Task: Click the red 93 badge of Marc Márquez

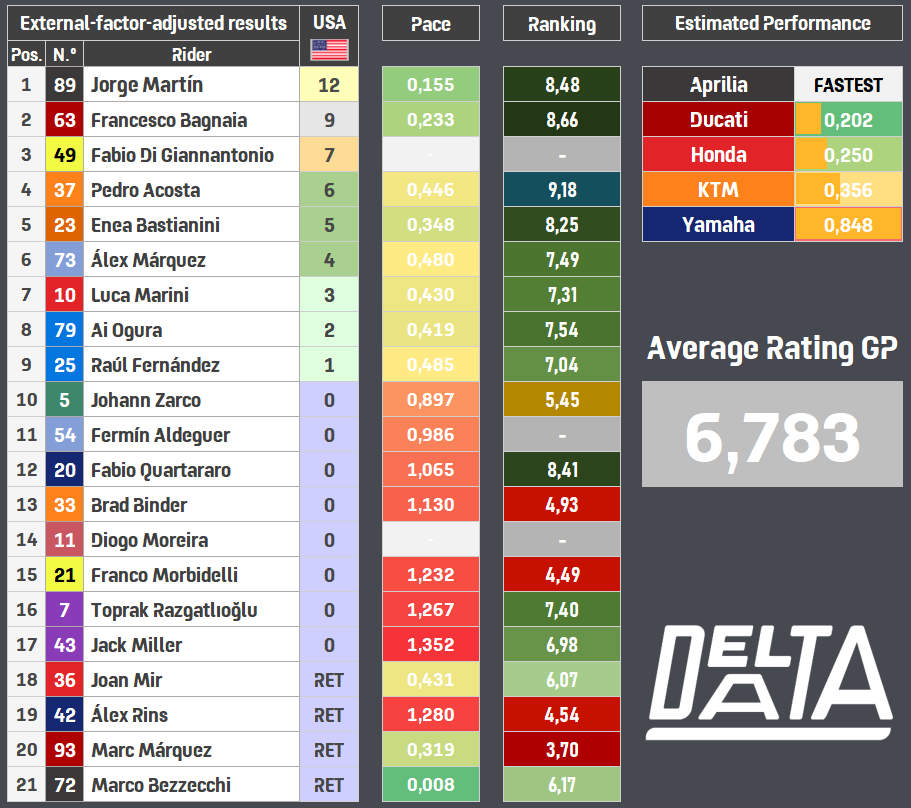Action: [63, 750]
